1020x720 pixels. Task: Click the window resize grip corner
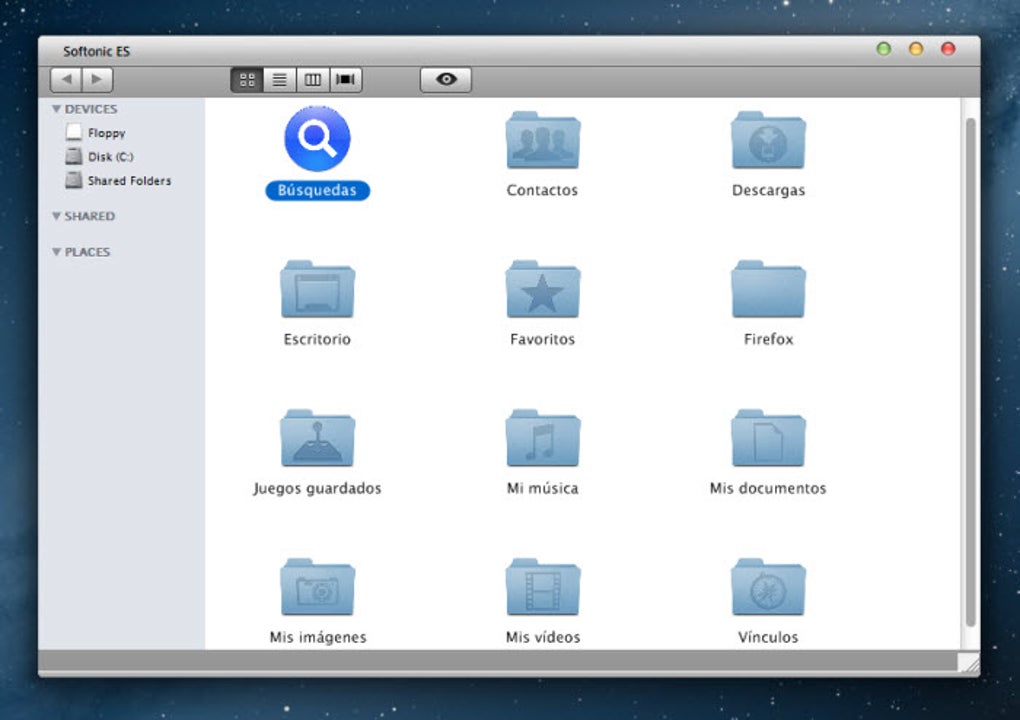click(x=968, y=664)
